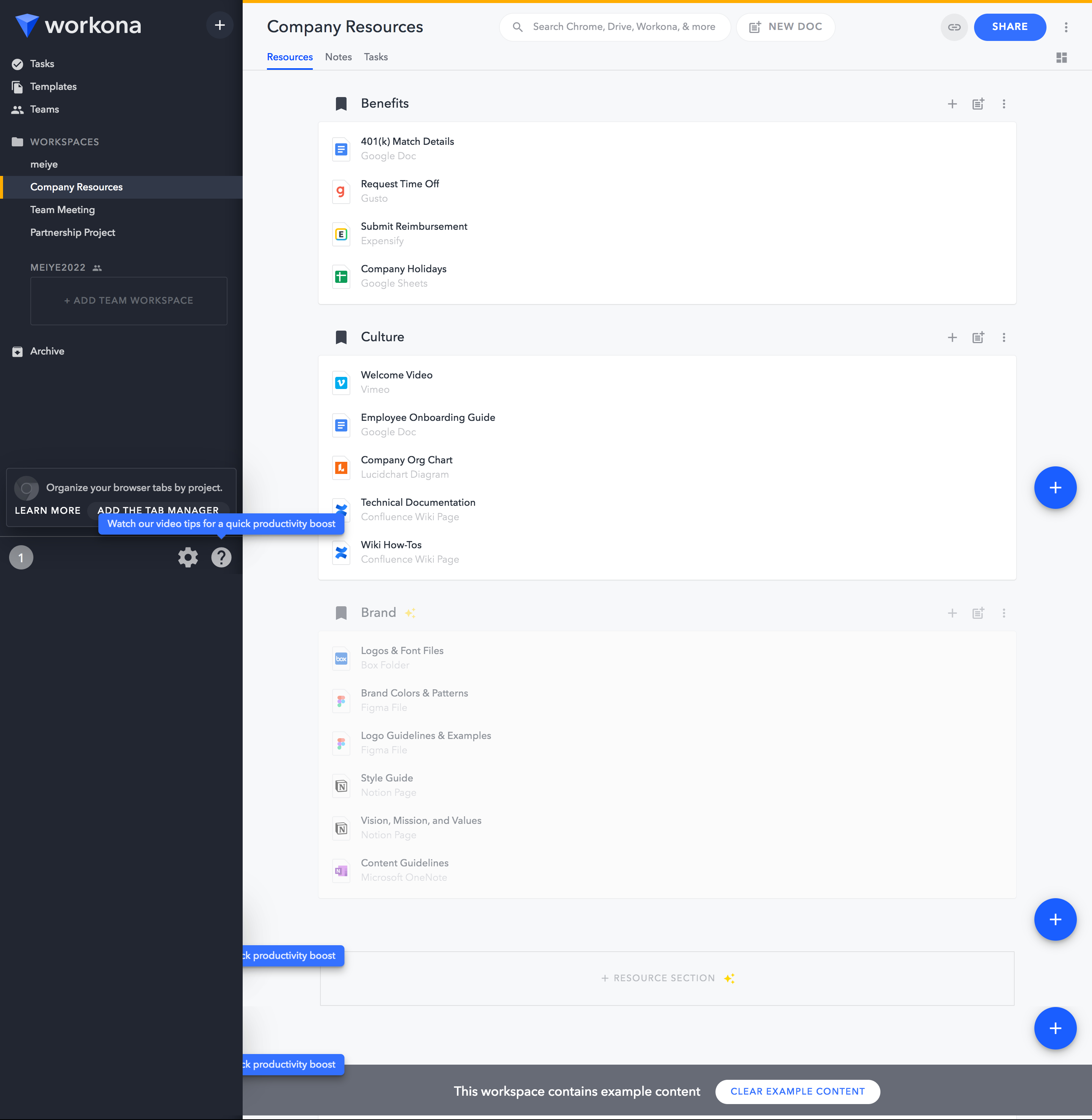Create a new doc in the Brand section
The height and width of the screenshot is (1120, 1092).
[978, 613]
